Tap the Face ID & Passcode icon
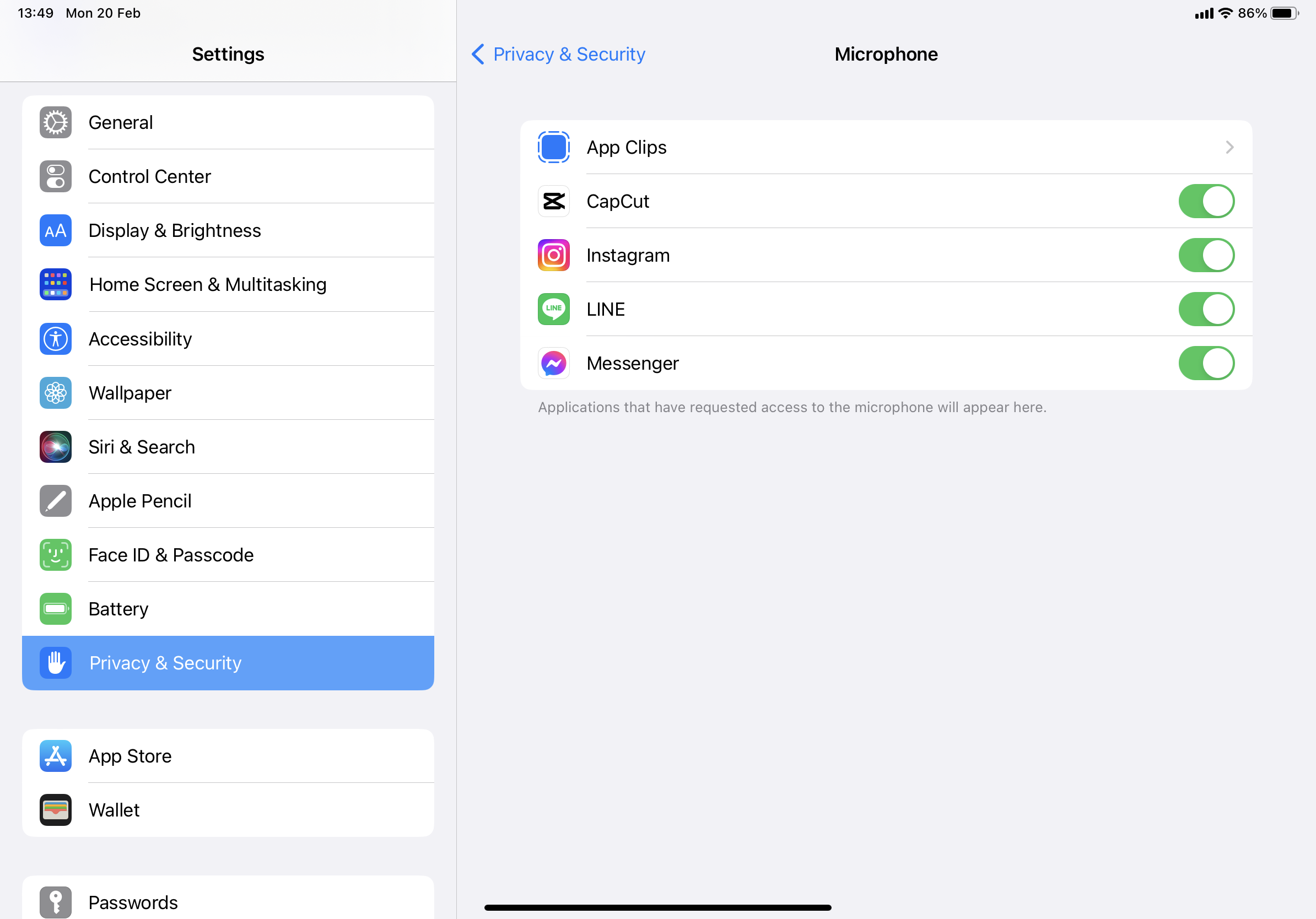Image resolution: width=1316 pixels, height=919 pixels. coord(56,555)
